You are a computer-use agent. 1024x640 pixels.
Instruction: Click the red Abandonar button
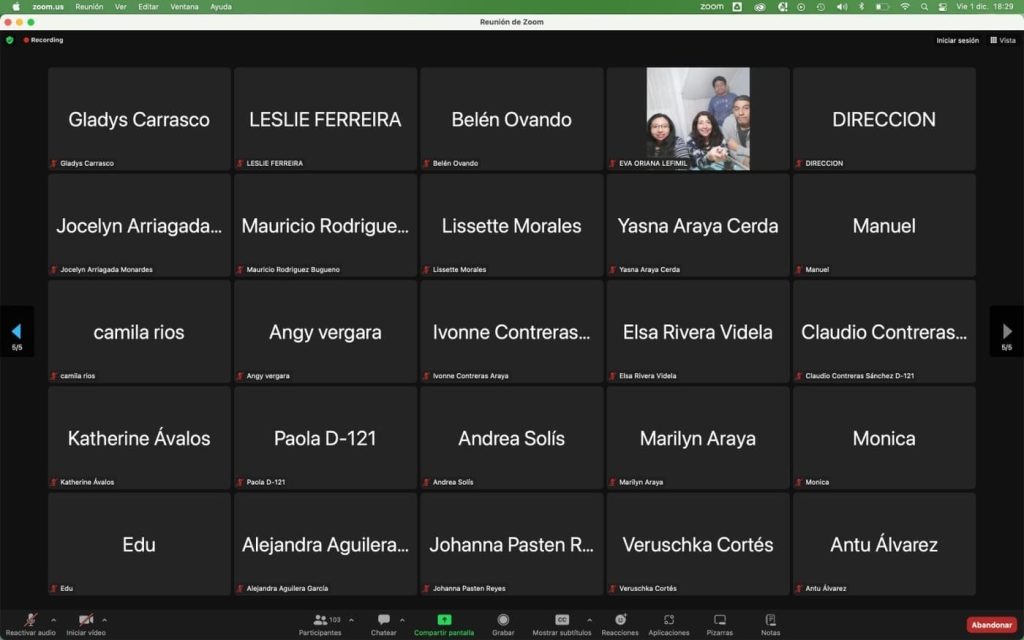tap(991, 625)
